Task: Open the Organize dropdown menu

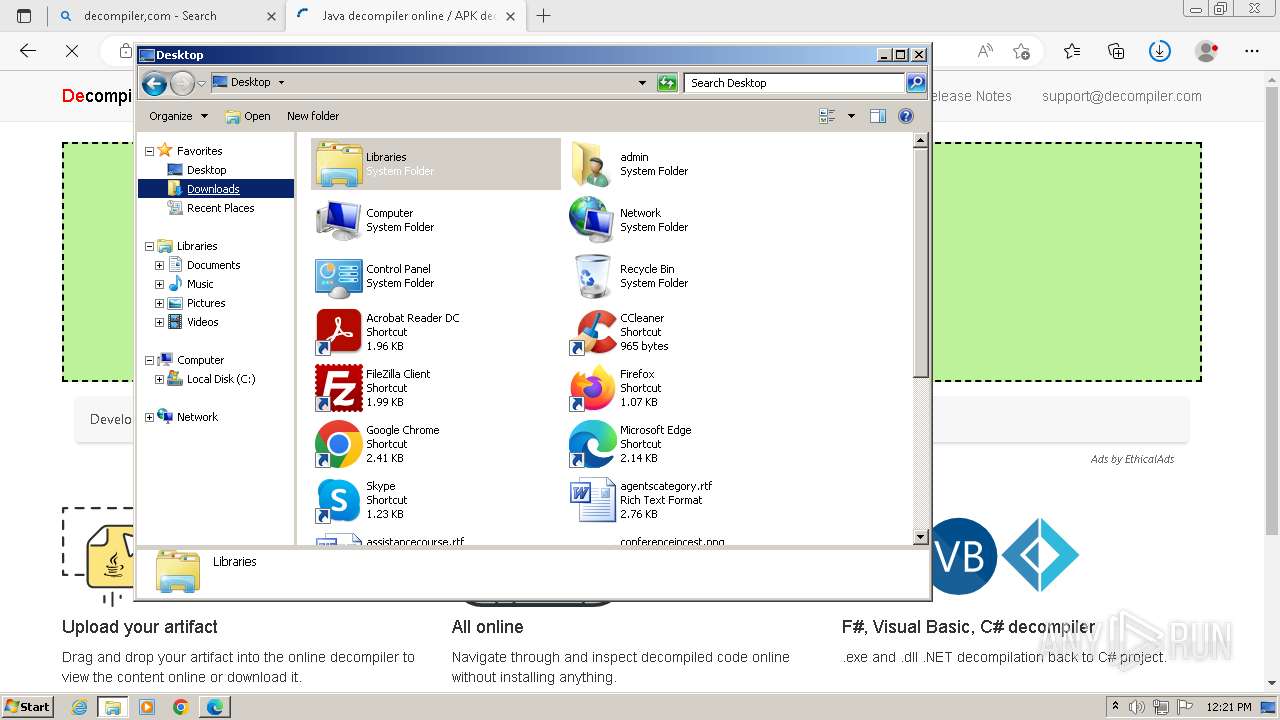Action: (178, 116)
